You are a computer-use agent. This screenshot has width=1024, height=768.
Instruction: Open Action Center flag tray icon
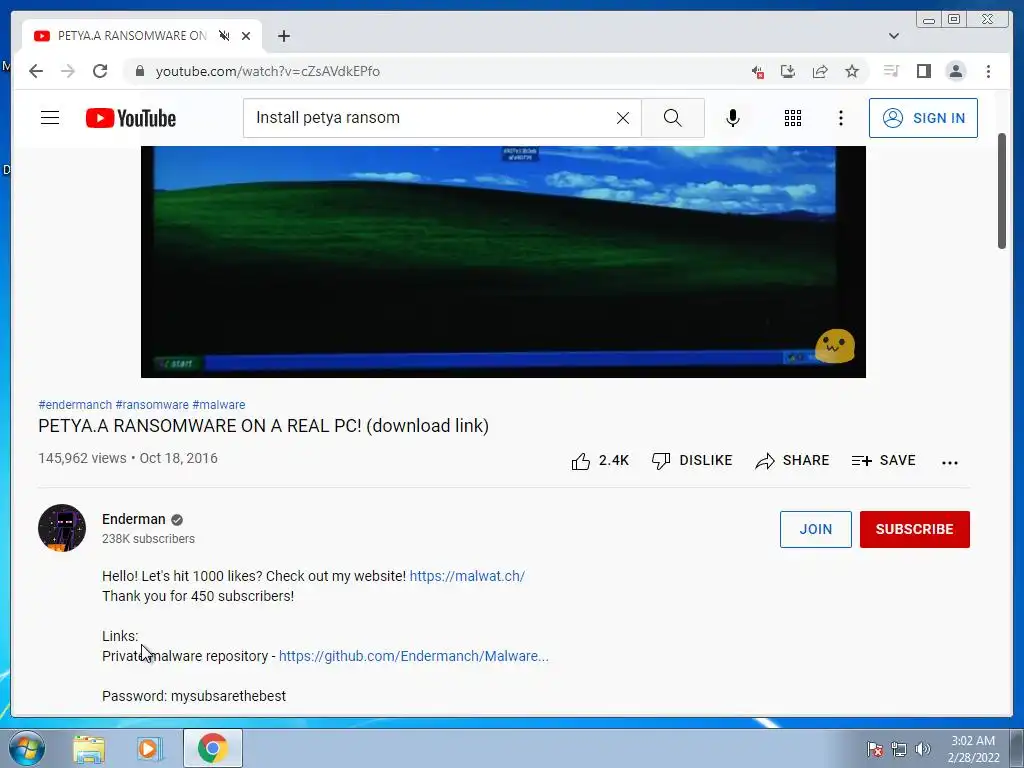pyautogui.click(x=874, y=749)
